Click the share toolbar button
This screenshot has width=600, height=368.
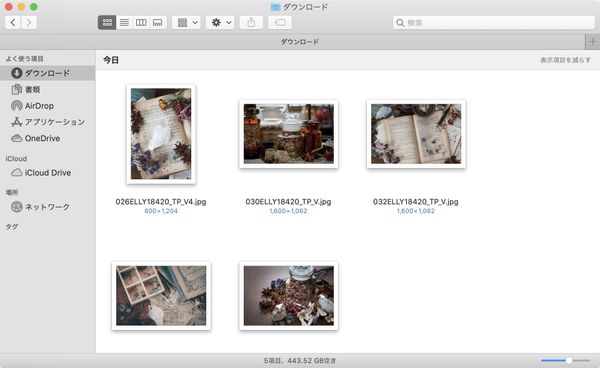(x=251, y=23)
